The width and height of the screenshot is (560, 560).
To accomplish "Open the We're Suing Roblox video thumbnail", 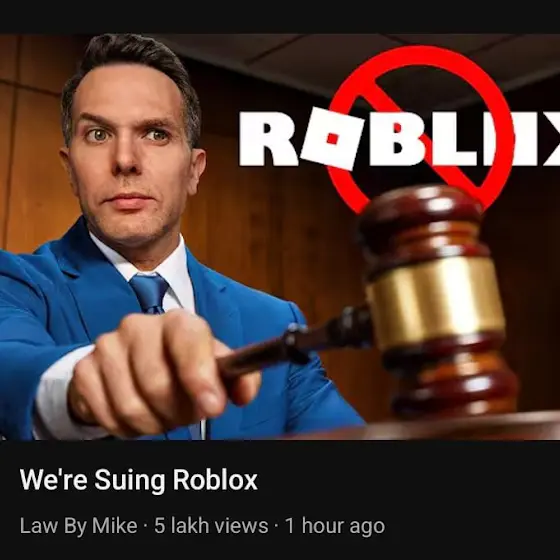I will click(x=280, y=237).
